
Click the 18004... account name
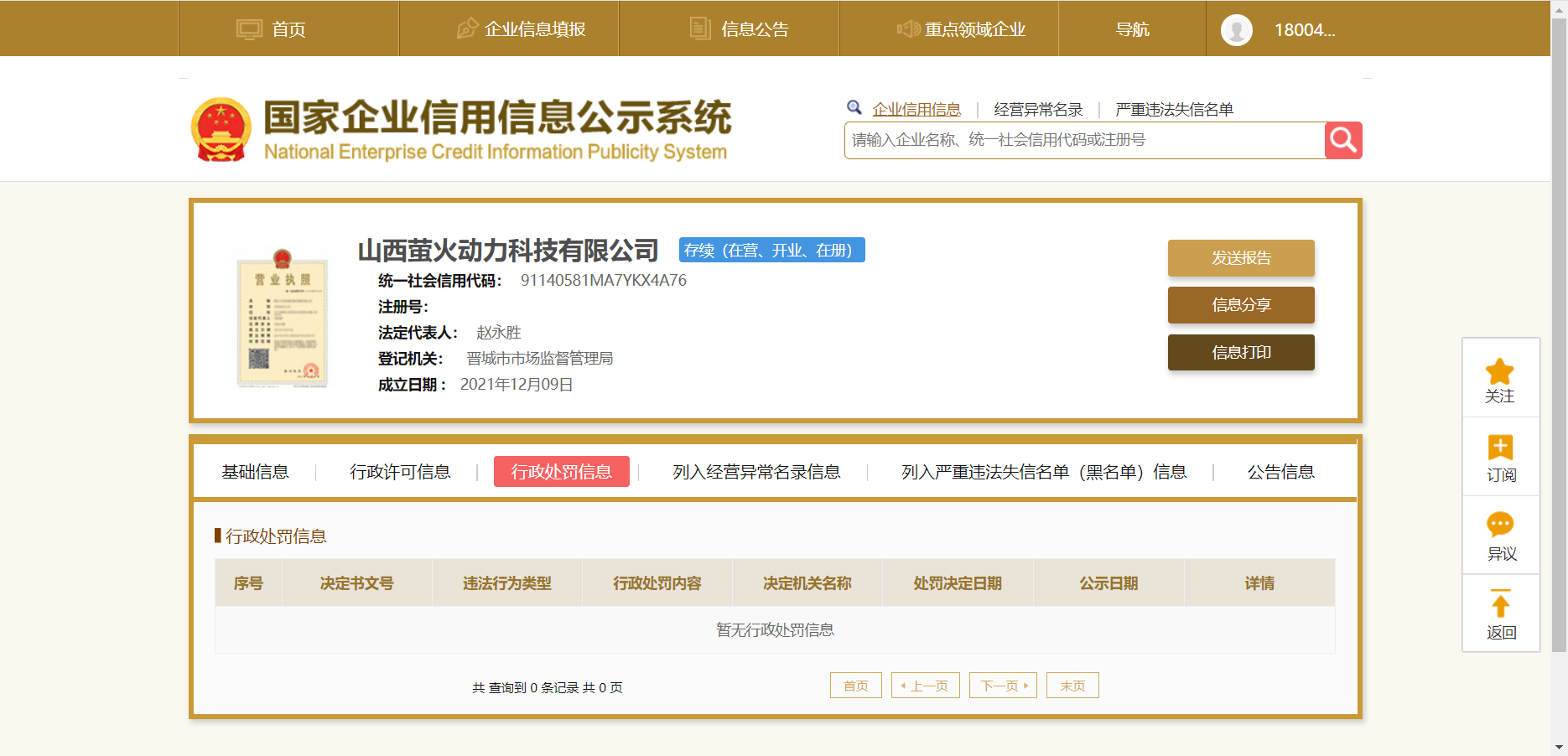click(1305, 30)
